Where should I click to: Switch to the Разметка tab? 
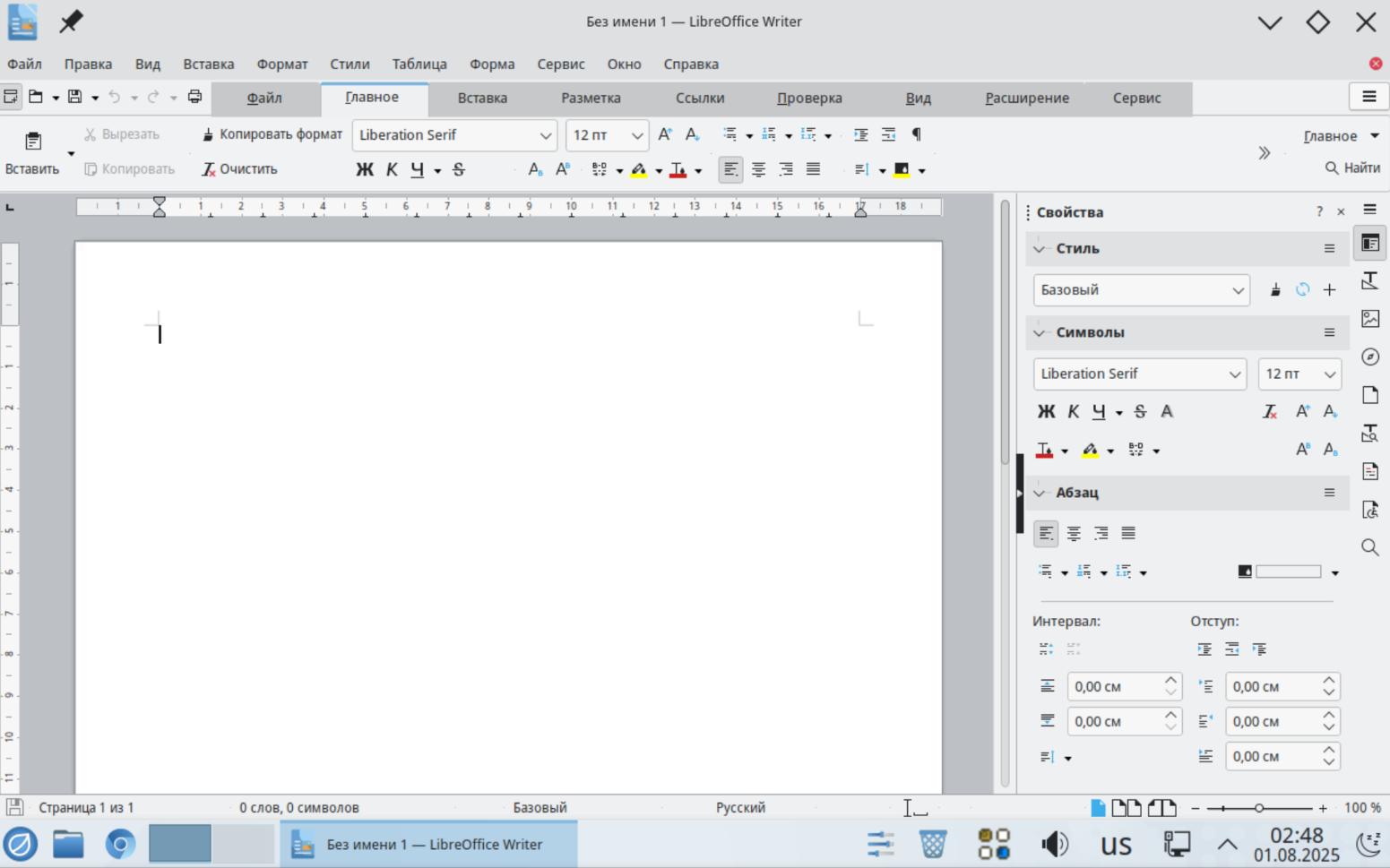[x=591, y=98]
